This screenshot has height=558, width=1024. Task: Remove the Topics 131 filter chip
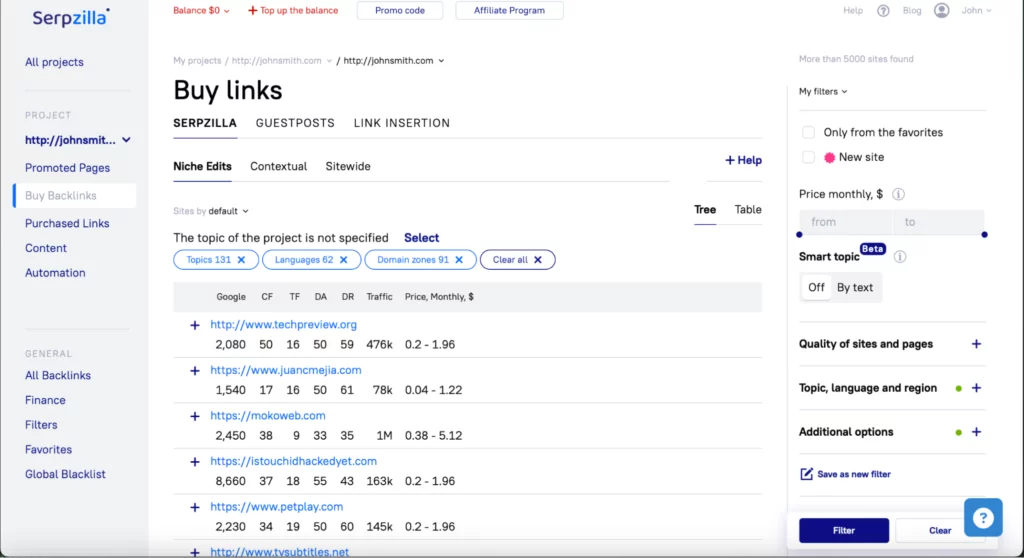[x=242, y=259]
